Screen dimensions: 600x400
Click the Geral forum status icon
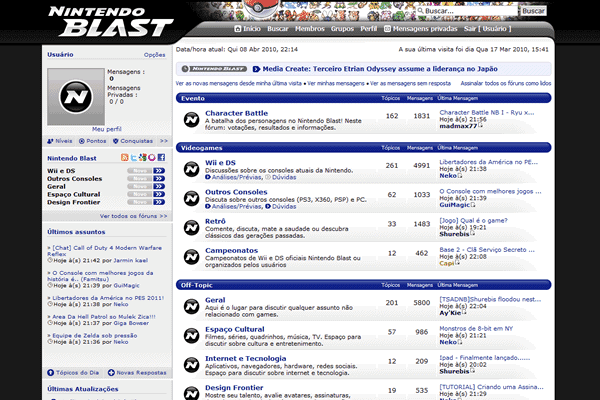click(x=191, y=306)
